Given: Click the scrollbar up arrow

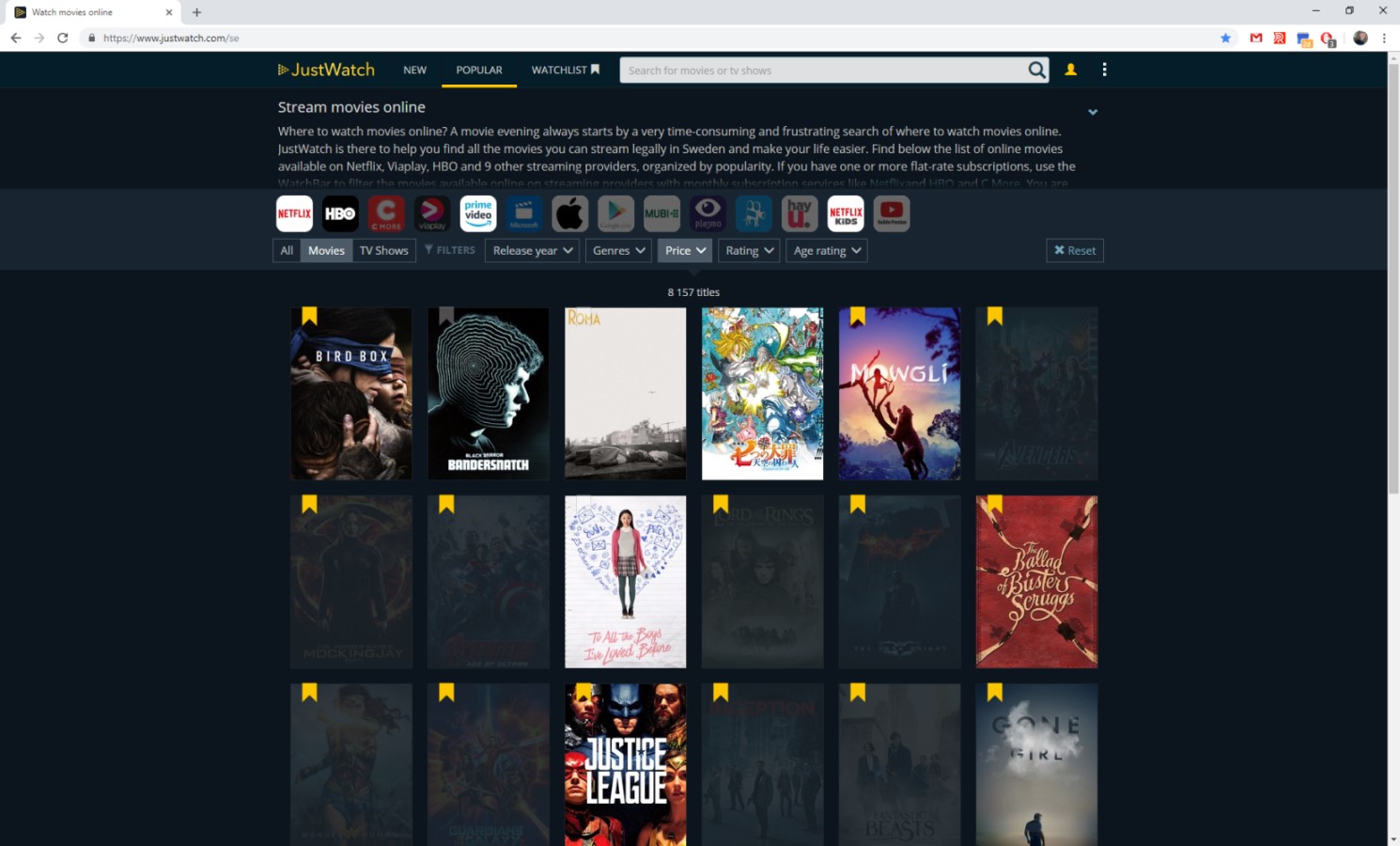Looking at the screenshot, I should tap(1393, 57).
